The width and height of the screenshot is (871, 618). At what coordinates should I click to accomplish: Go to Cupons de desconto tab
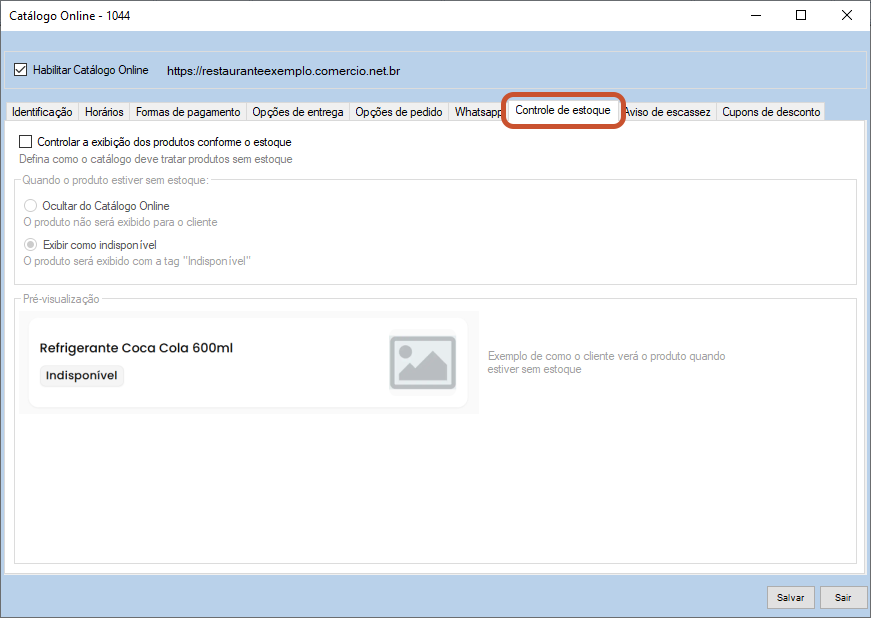(x=771, y=112)
